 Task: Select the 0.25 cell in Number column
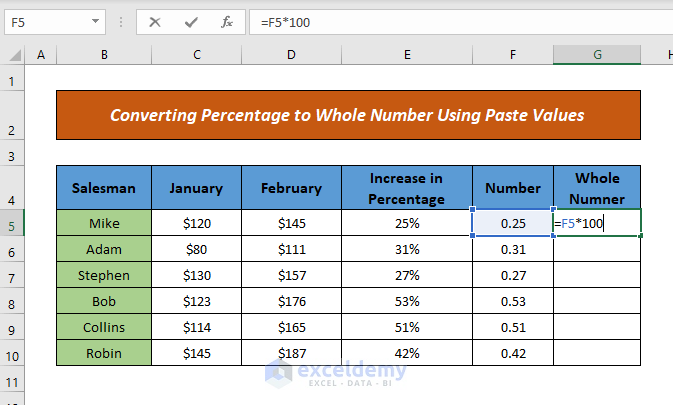tap(512, 223)
